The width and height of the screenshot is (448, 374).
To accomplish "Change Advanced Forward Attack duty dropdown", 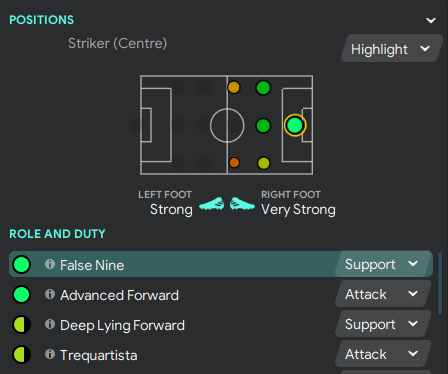I will click(383, 294).
